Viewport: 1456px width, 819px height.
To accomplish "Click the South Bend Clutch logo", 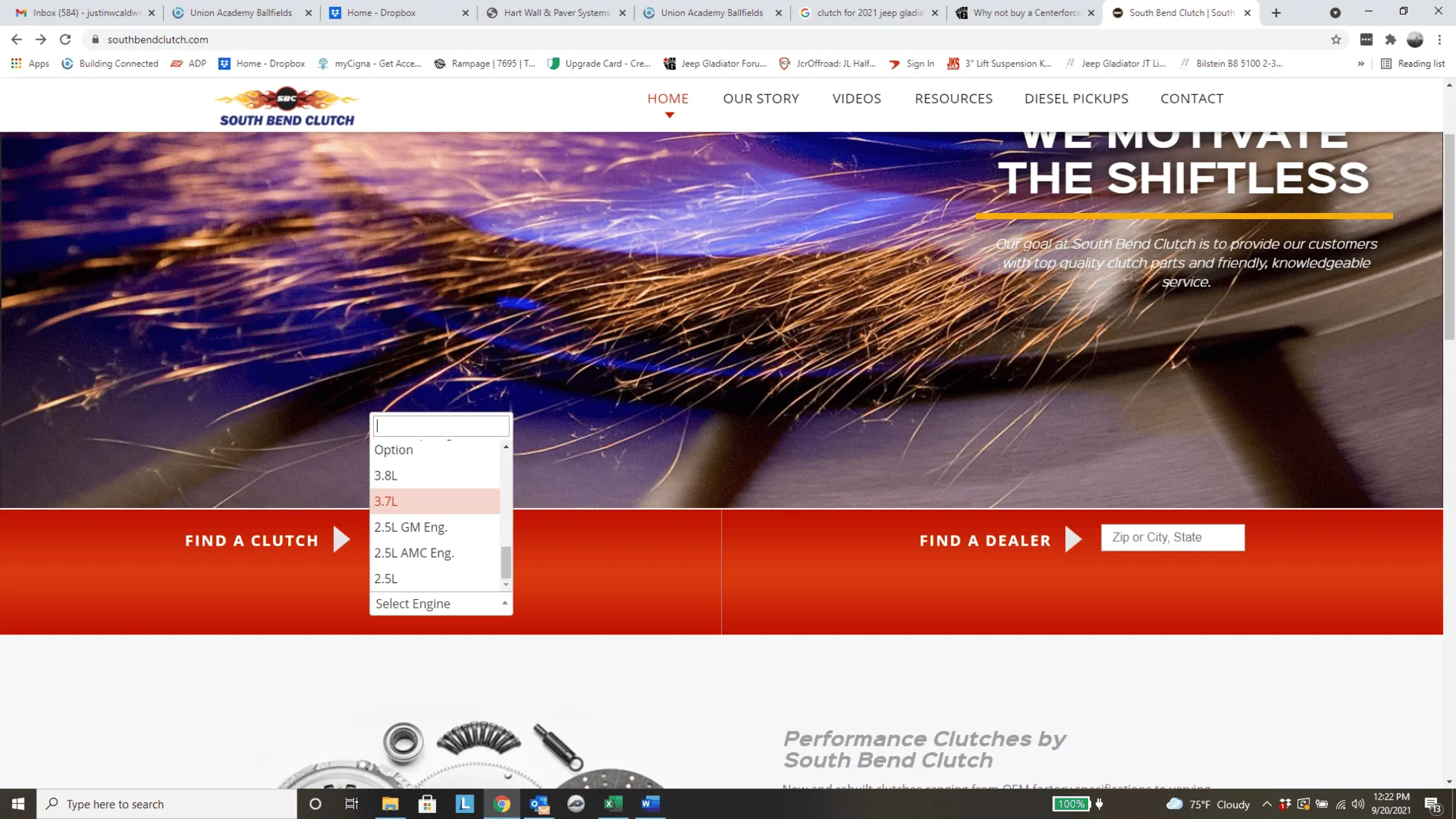I will point(287,106).
